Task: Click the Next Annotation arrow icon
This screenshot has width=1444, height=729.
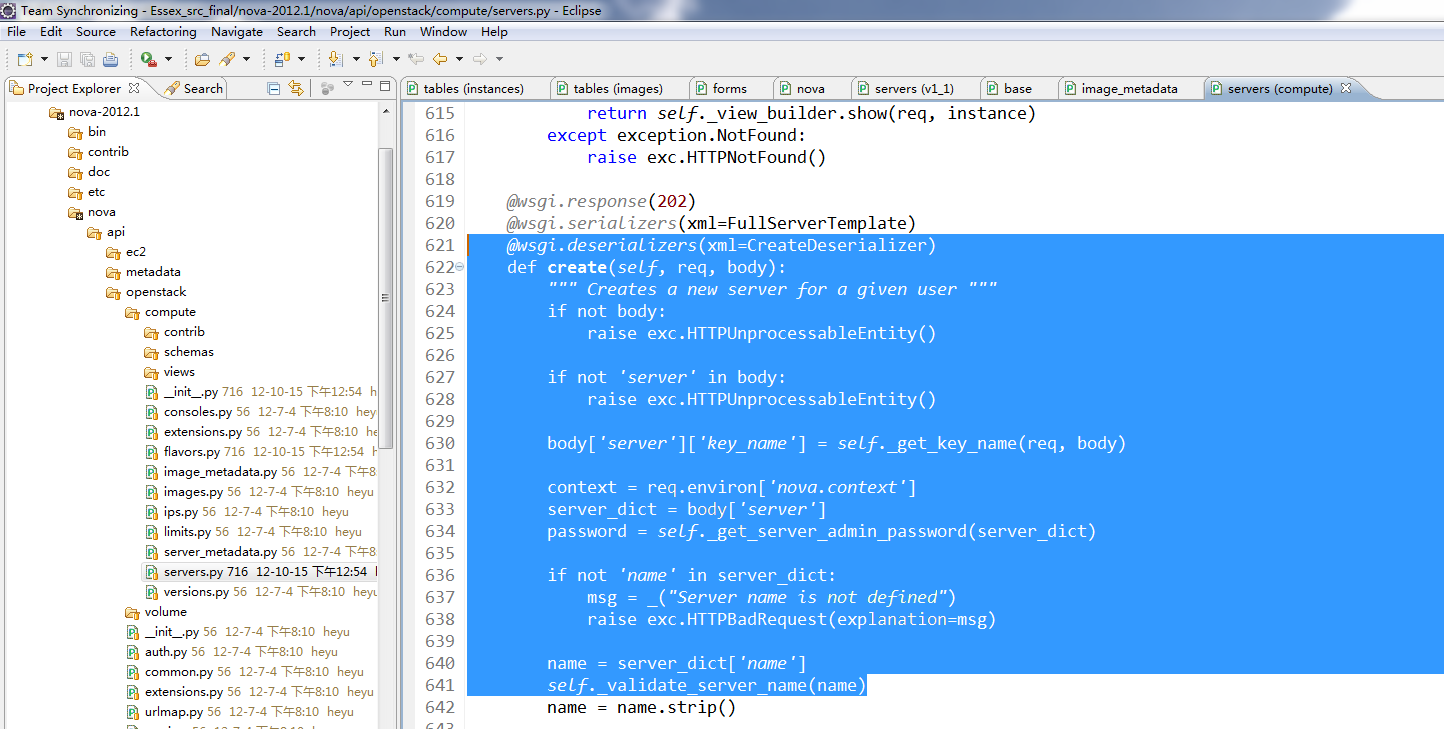Action: click(x=336, y=59)
